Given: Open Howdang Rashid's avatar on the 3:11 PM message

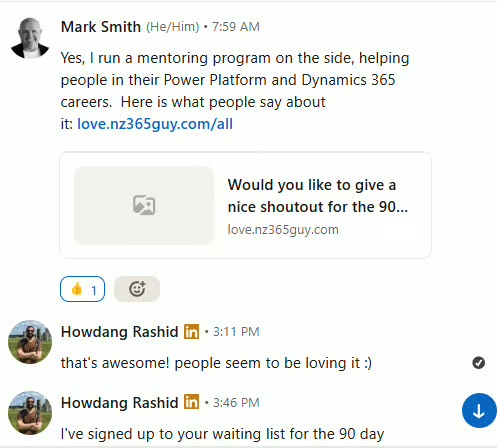Looking at the screenshot, I should point(30,342).
